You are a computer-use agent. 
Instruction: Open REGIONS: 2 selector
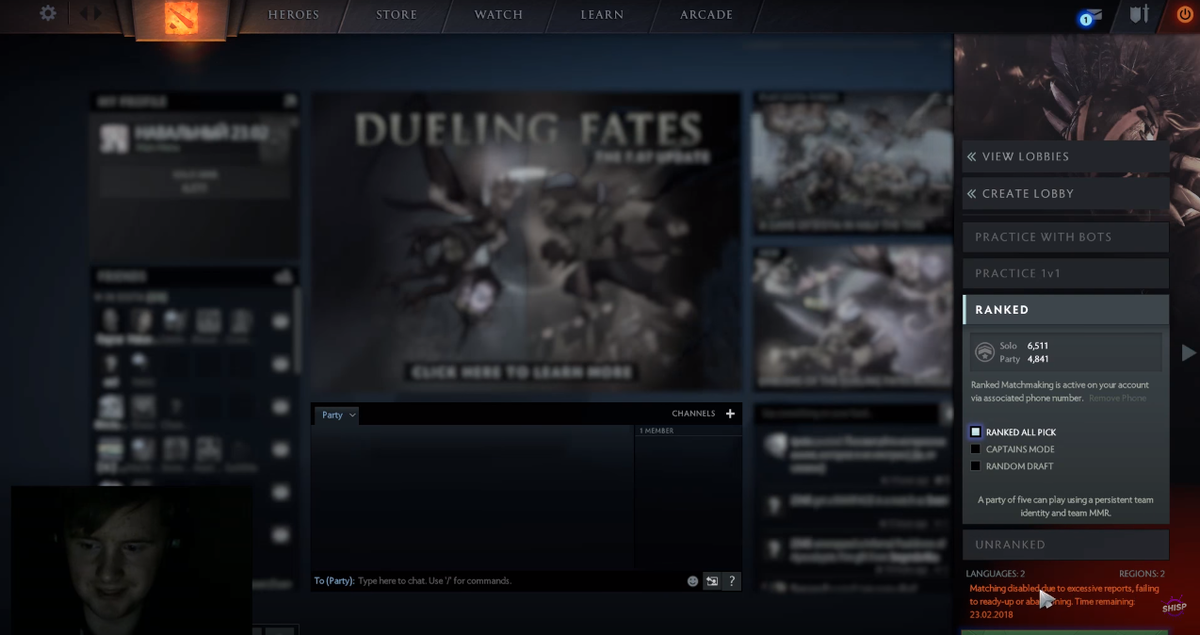[x=1141, y=574]
